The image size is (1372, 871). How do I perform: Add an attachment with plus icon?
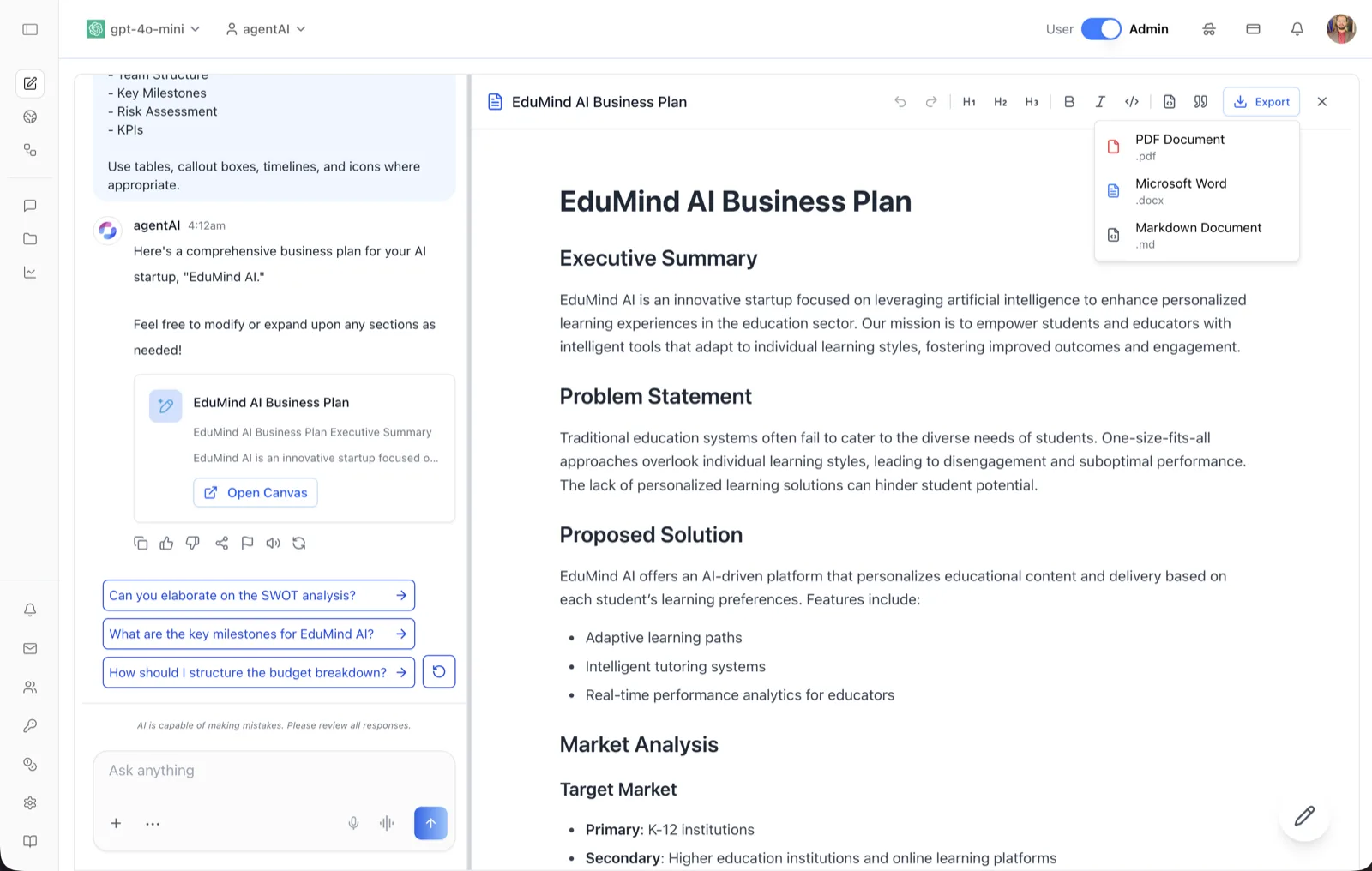116,824
